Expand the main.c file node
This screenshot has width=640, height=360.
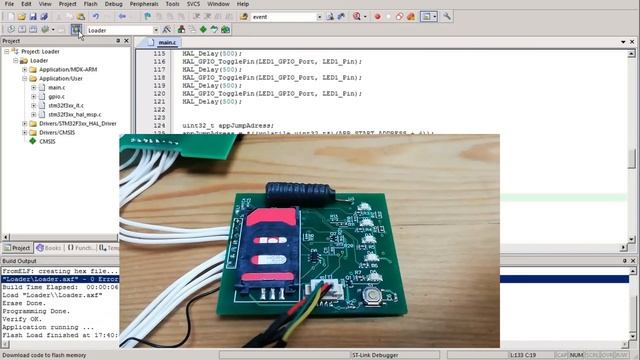click(x=33, y=87)
